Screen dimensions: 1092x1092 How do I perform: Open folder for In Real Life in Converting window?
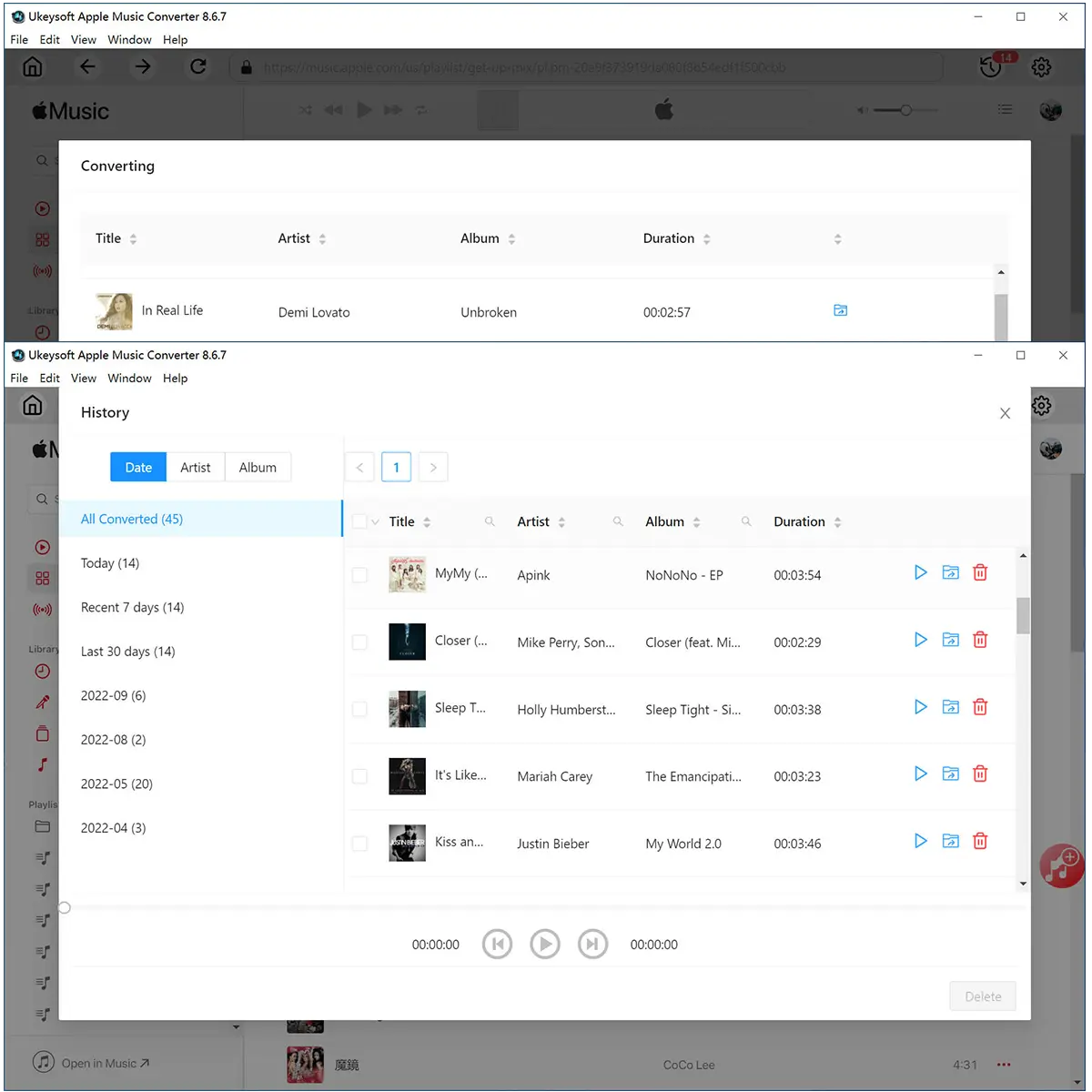pos(840,310)
